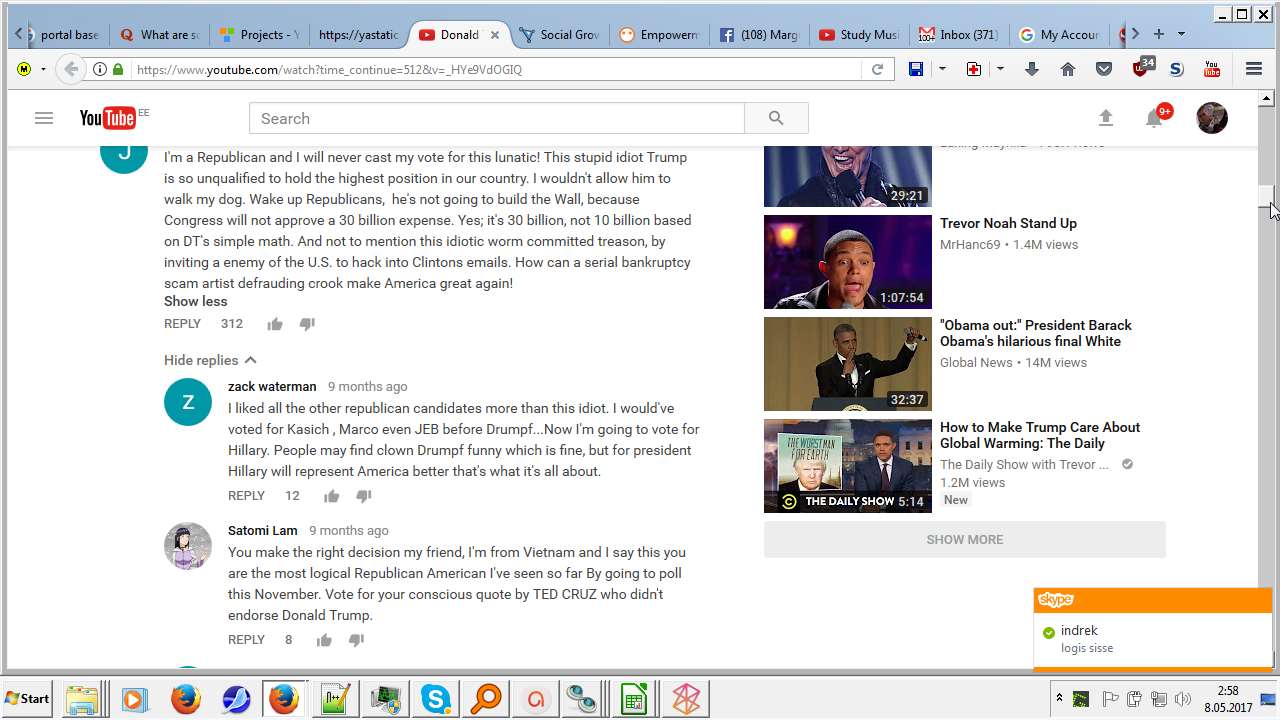The width and height of the screenshot is (1280, 720).
Task: Close the active Donald YouTube tab
Action: (x=494, y=34)
